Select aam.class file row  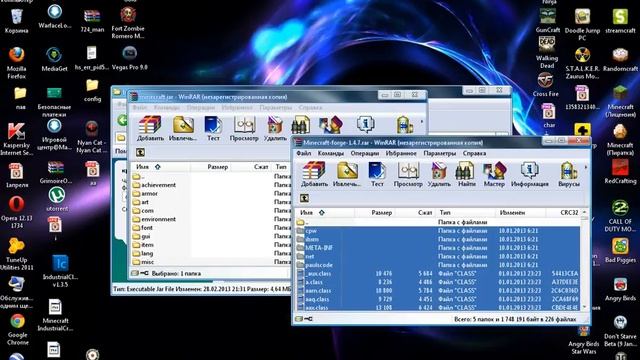click(x=438, y=291)
